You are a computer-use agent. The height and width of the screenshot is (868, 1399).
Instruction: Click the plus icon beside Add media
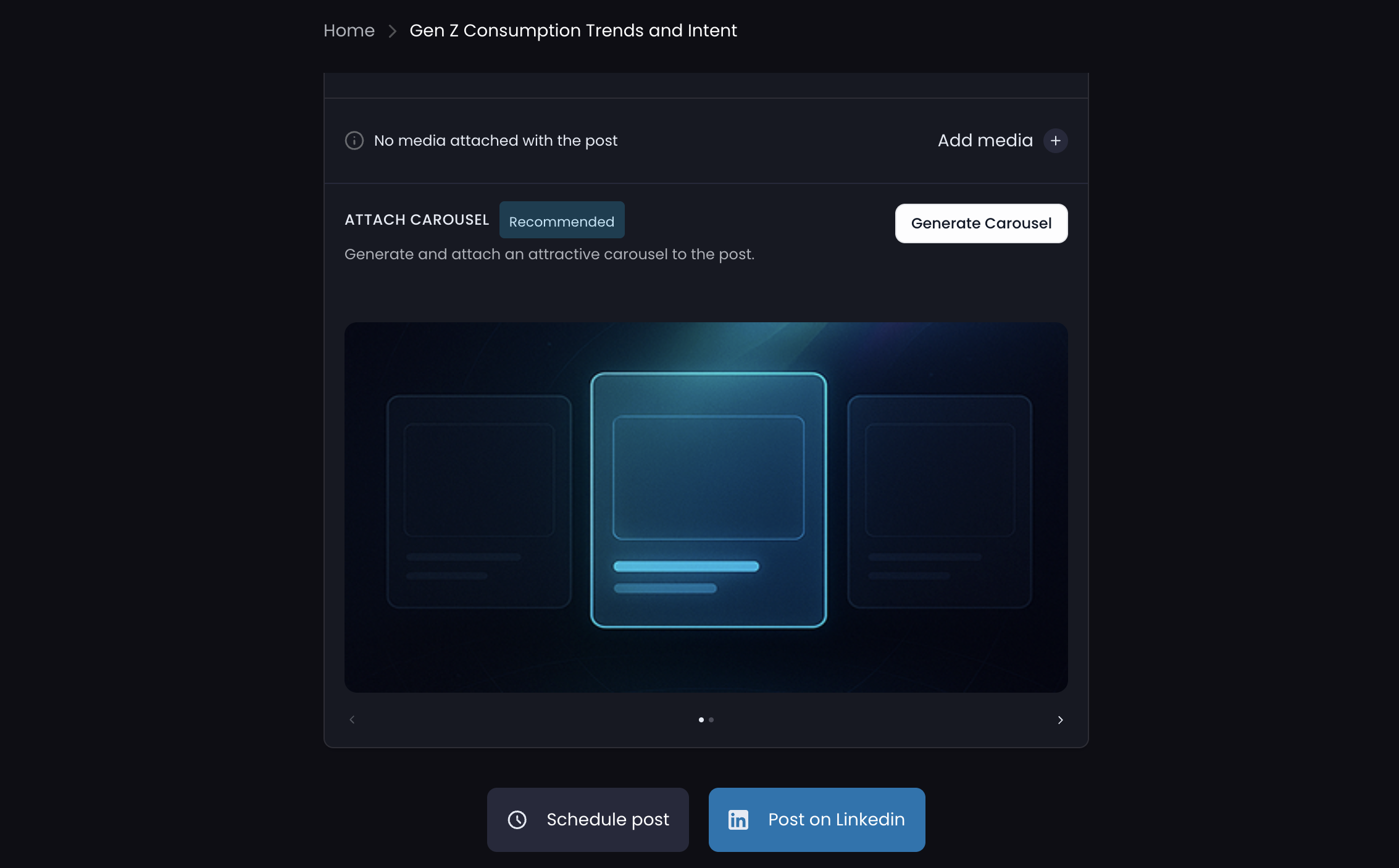click(1055, 141)
